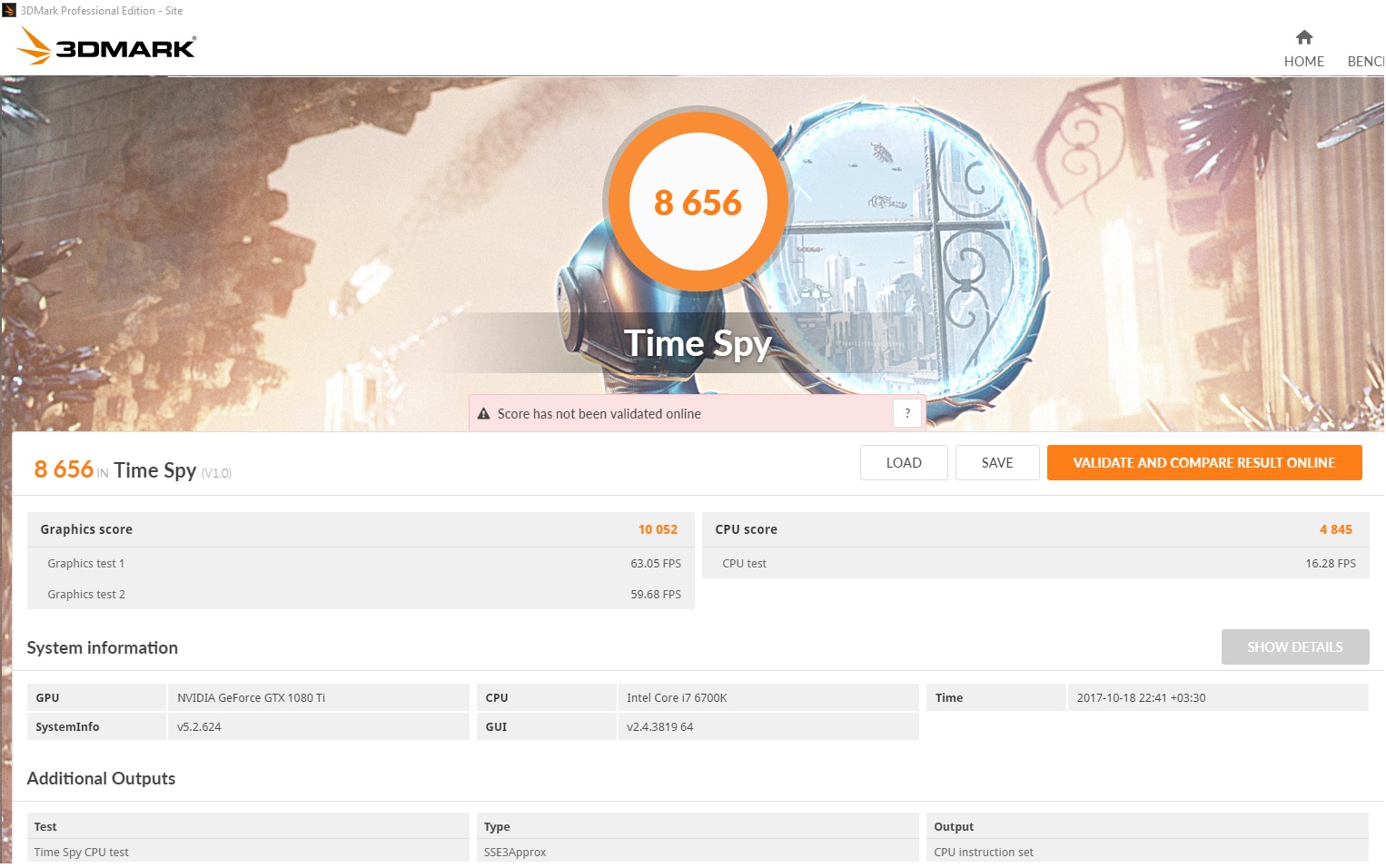Click the CPU score value 4 845
Screen dimensions: 1386x868
1336,529
